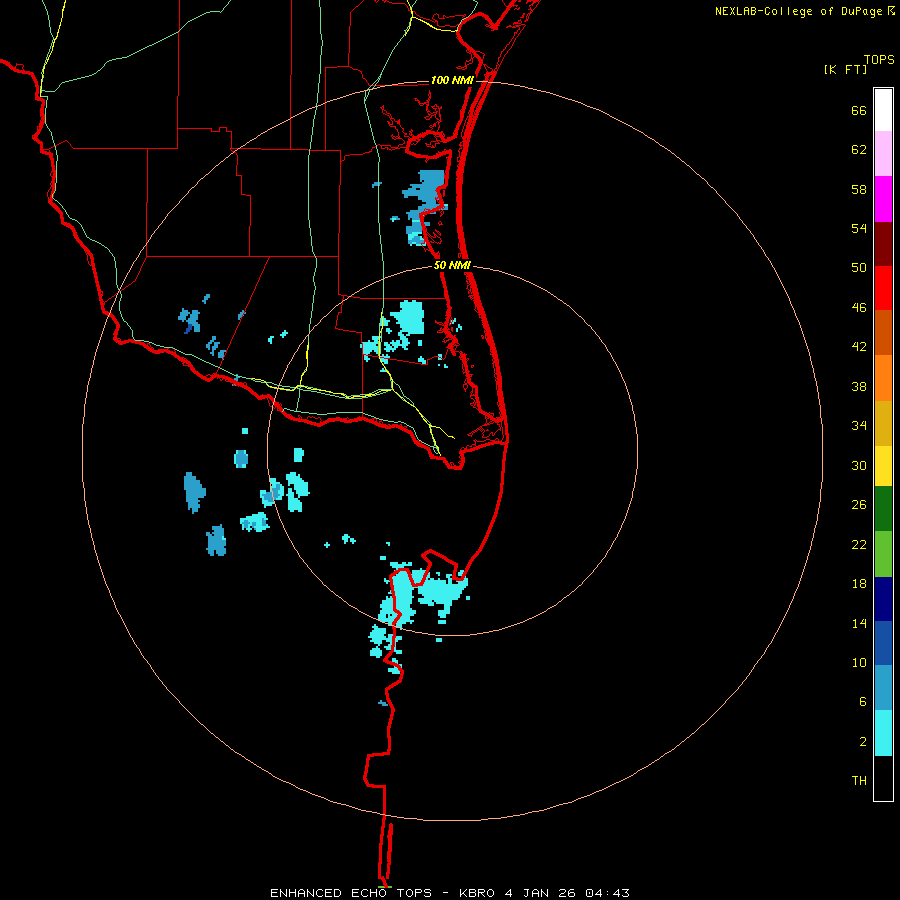The height and width of the screenshot is (900, 900).
Task: Click the 22 legend value
Action: tap(859, 544)
